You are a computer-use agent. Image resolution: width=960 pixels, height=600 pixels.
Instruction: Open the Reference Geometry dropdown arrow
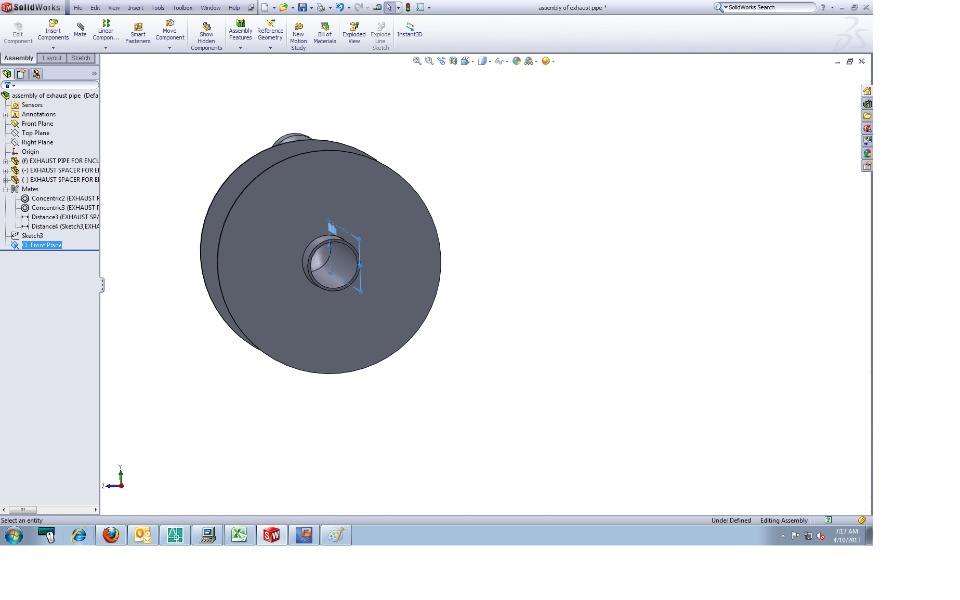(x=270, y=48)
